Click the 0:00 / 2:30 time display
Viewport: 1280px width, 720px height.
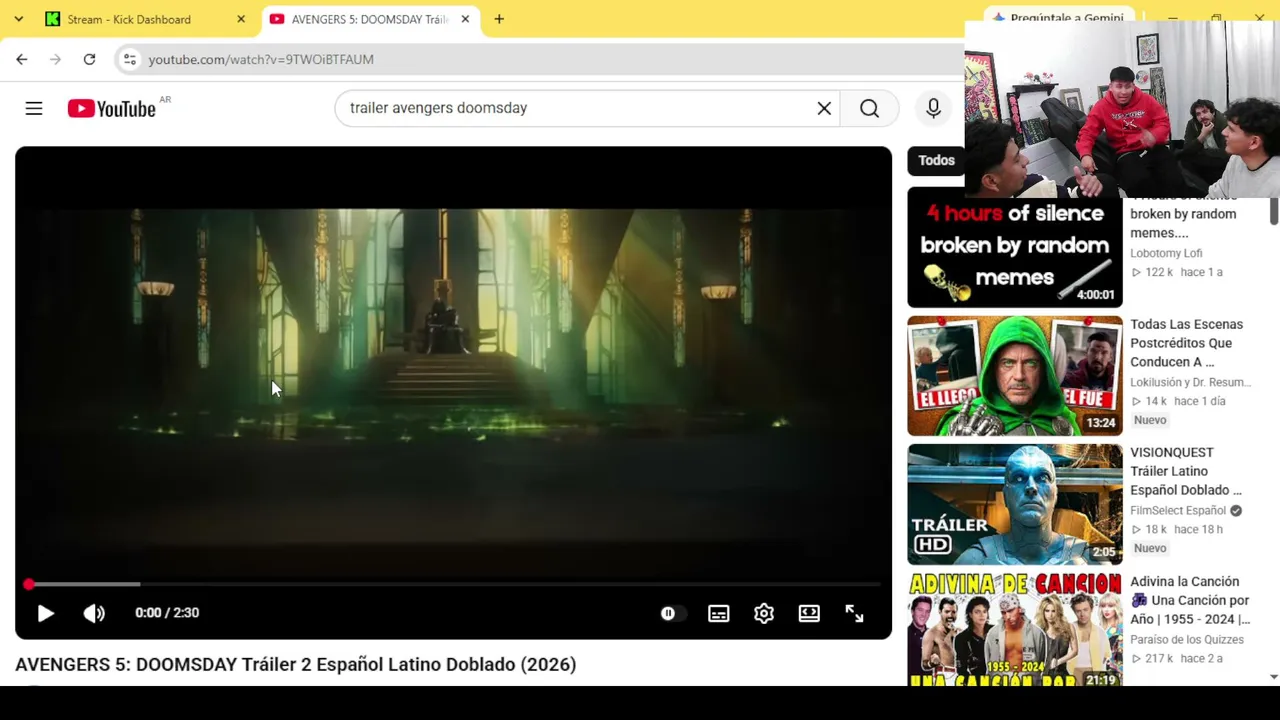[x=167, y=613]
